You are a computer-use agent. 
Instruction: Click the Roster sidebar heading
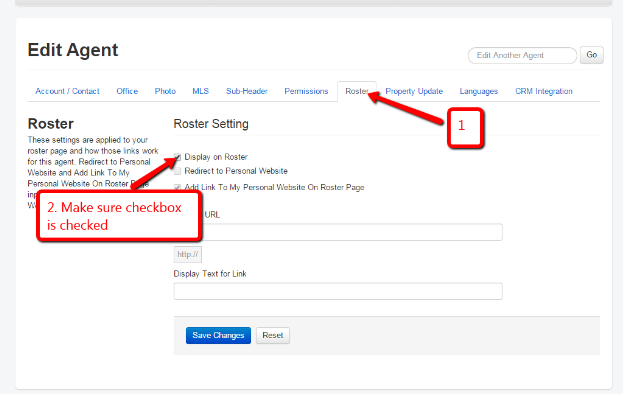tap(51, 124)
